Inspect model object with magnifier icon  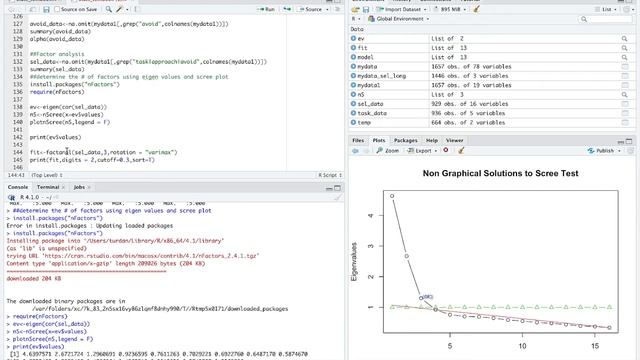[624, 57]
